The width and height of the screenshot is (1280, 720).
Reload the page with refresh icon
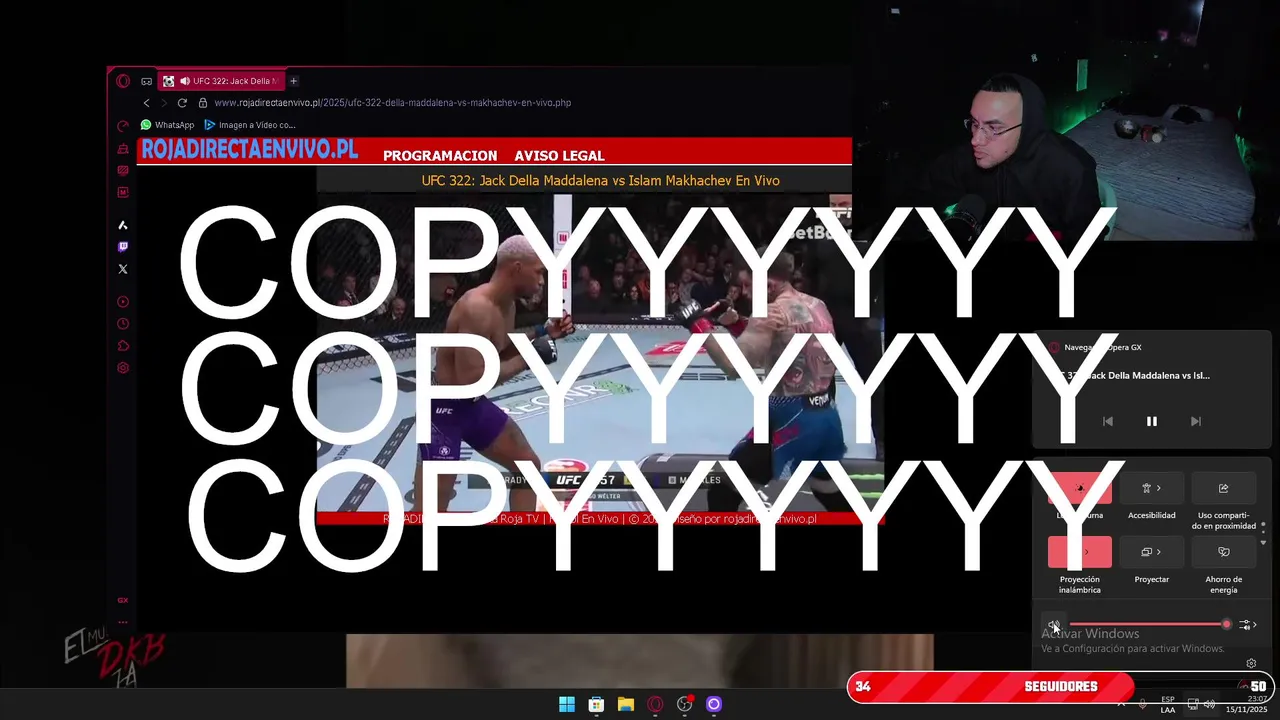[x=182, y=103]
